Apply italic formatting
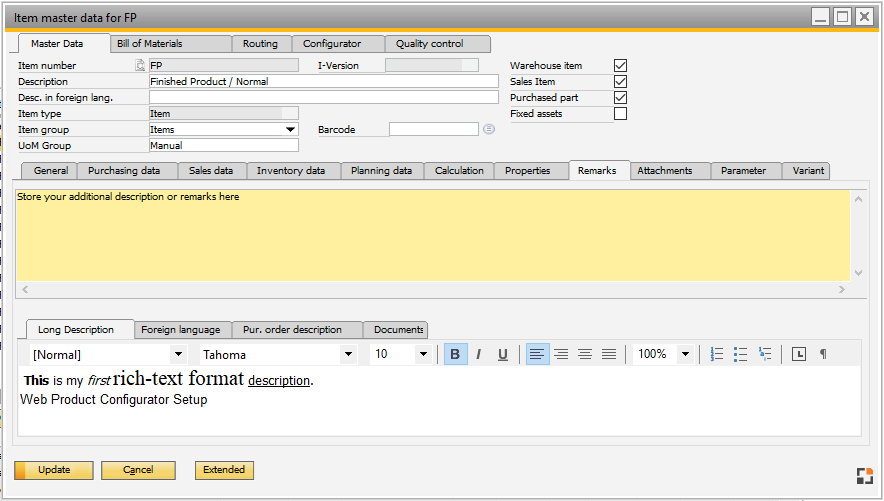The image size is (884, 501). [479, 354]
